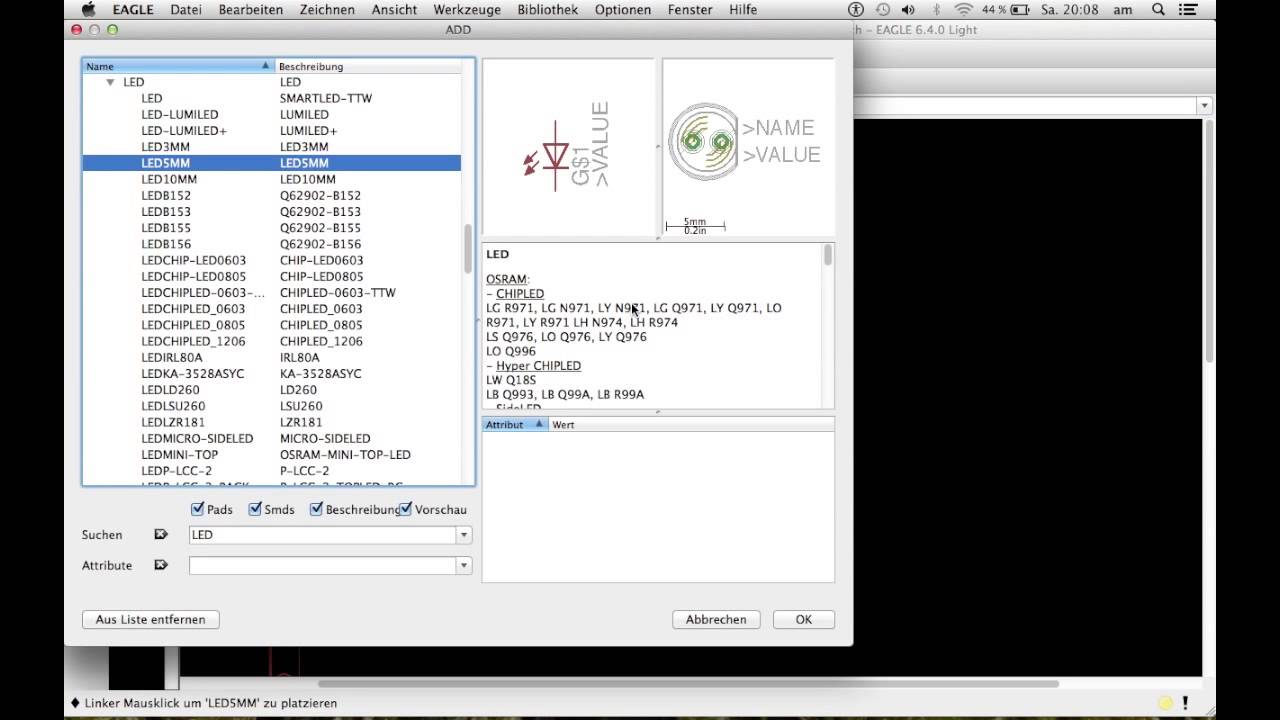This screenshot has width=1280, height=720.
Task: Click the description pane vertical scrollbar
Action: click(828, 256)
